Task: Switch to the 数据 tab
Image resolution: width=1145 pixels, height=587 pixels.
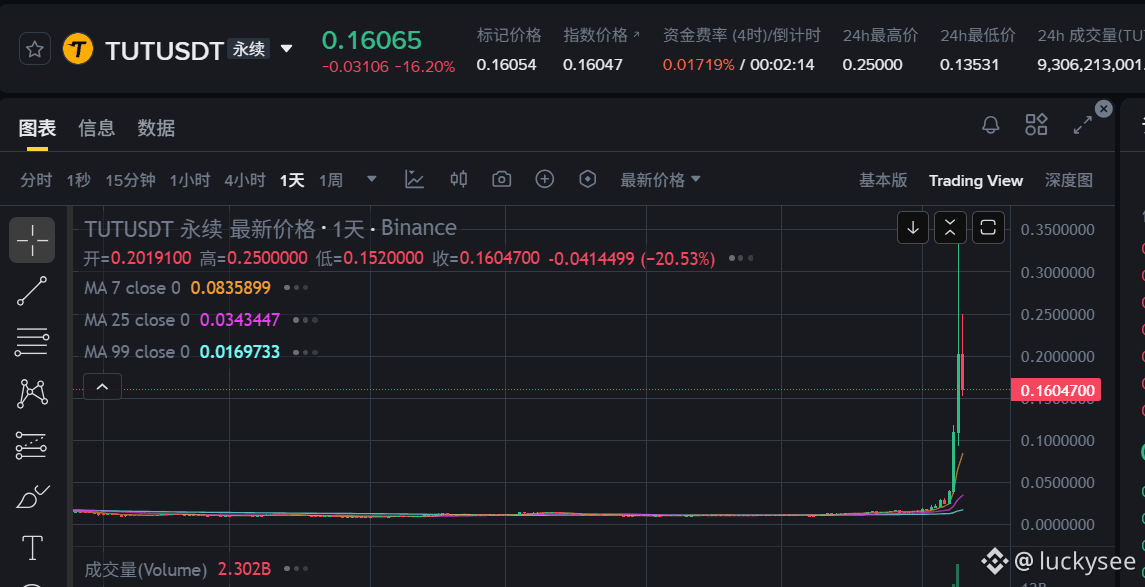Action: [156, 128]
